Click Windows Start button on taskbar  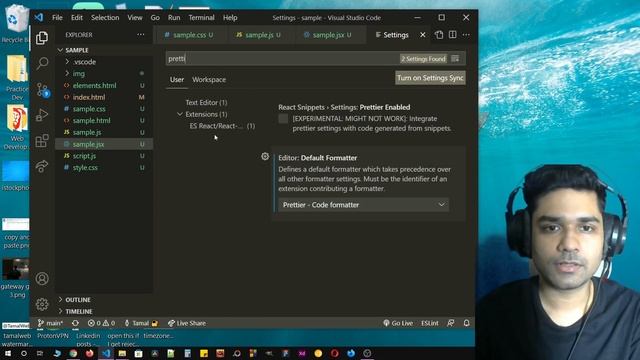[x=7, y=353]
